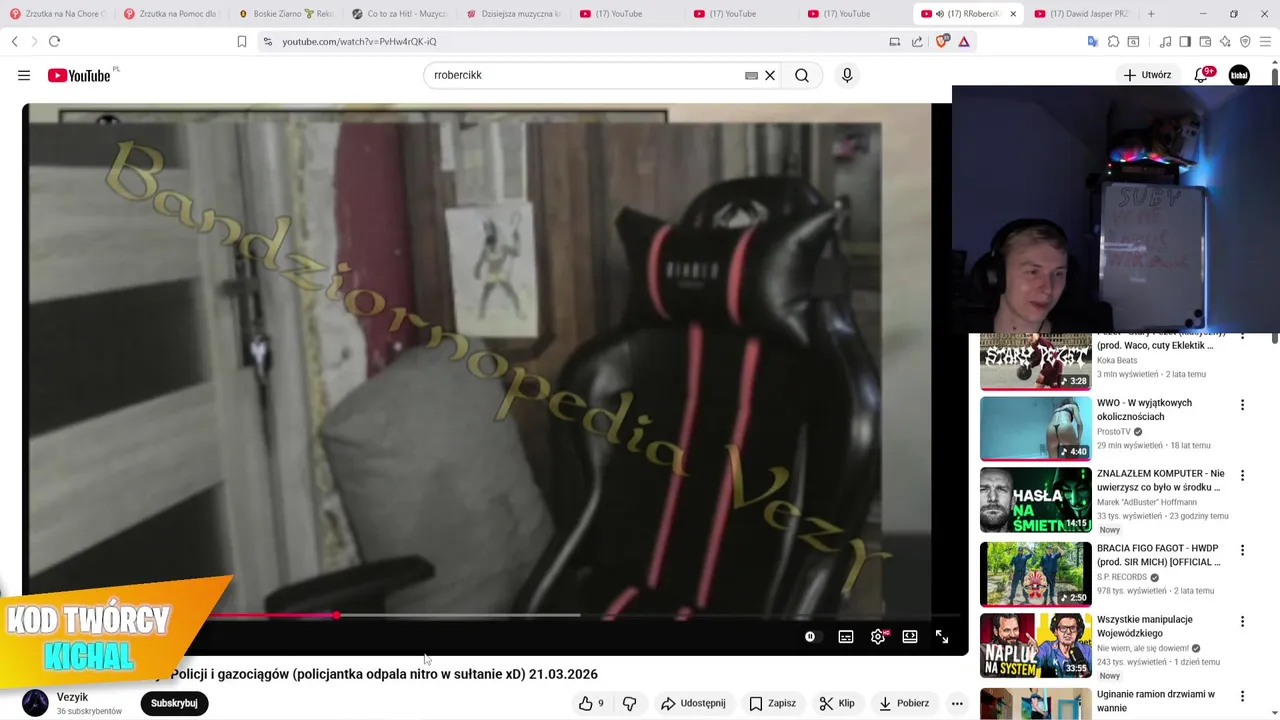Download video with Pobierz button
The height and width of the screenshot is (720, 1280).
(904, 703)
